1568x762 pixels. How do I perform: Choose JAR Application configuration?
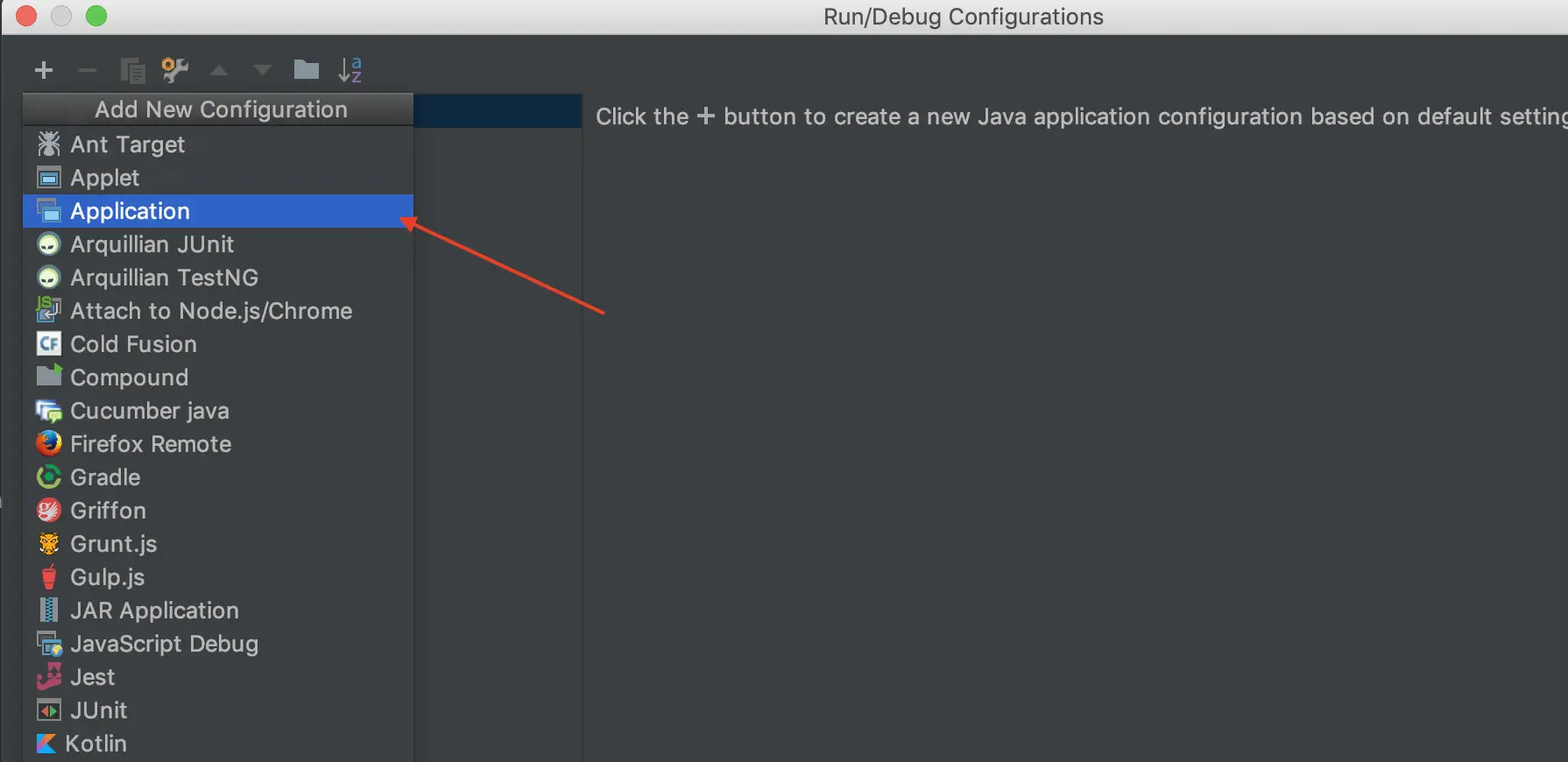(218, 610)
